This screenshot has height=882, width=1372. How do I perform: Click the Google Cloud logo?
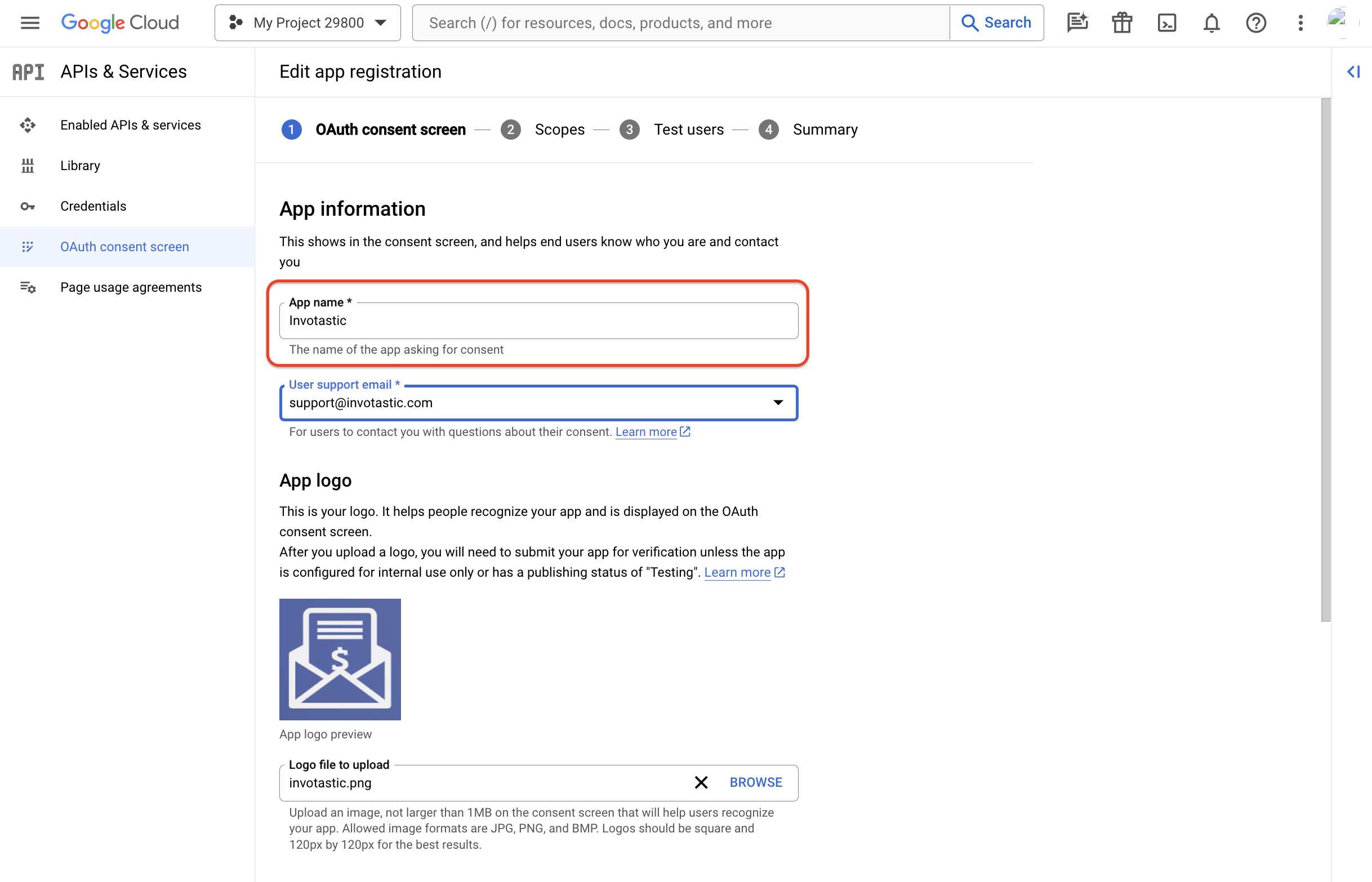coord(119,23)
